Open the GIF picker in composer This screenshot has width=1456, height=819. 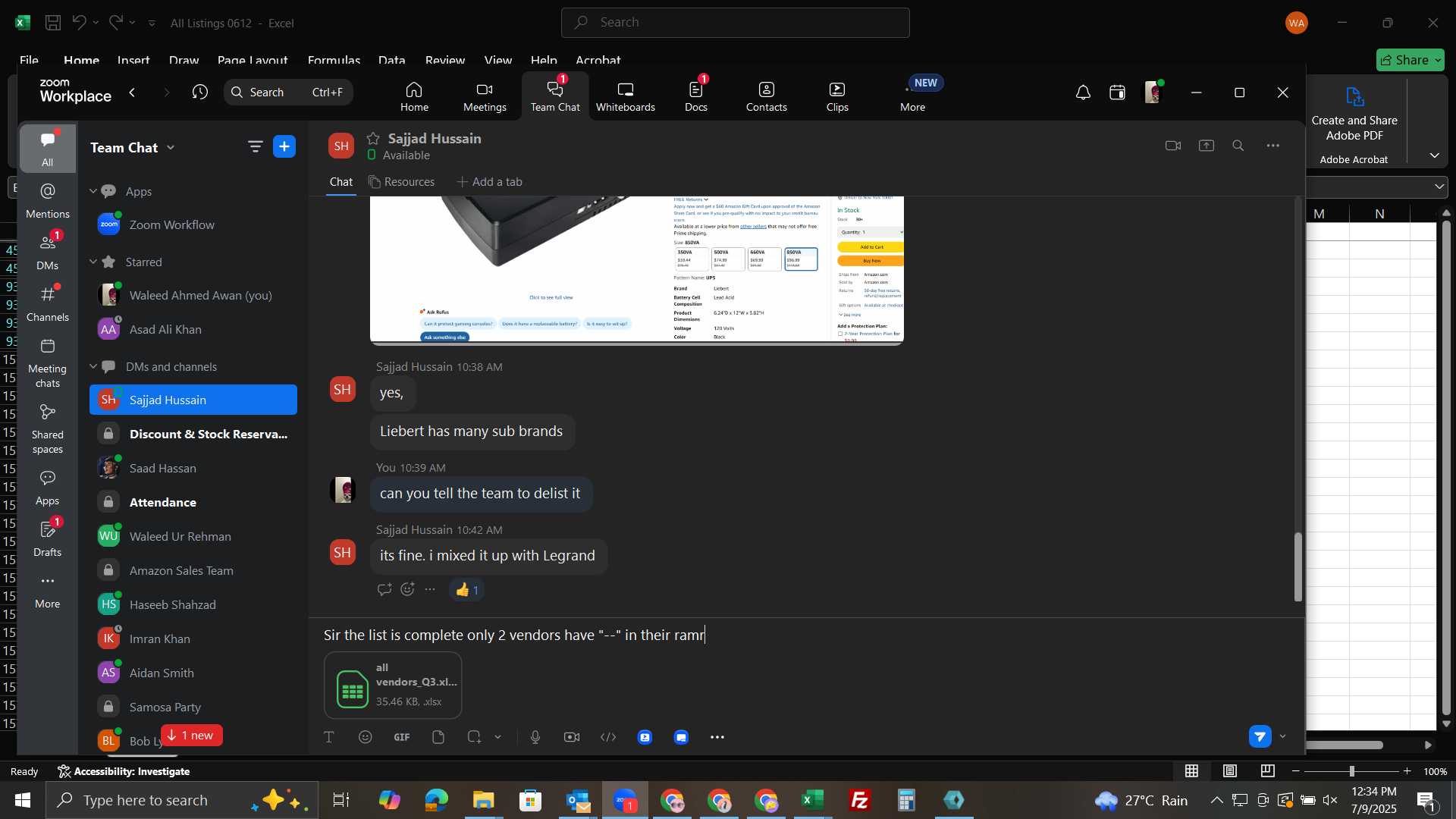tap(402, 737)
